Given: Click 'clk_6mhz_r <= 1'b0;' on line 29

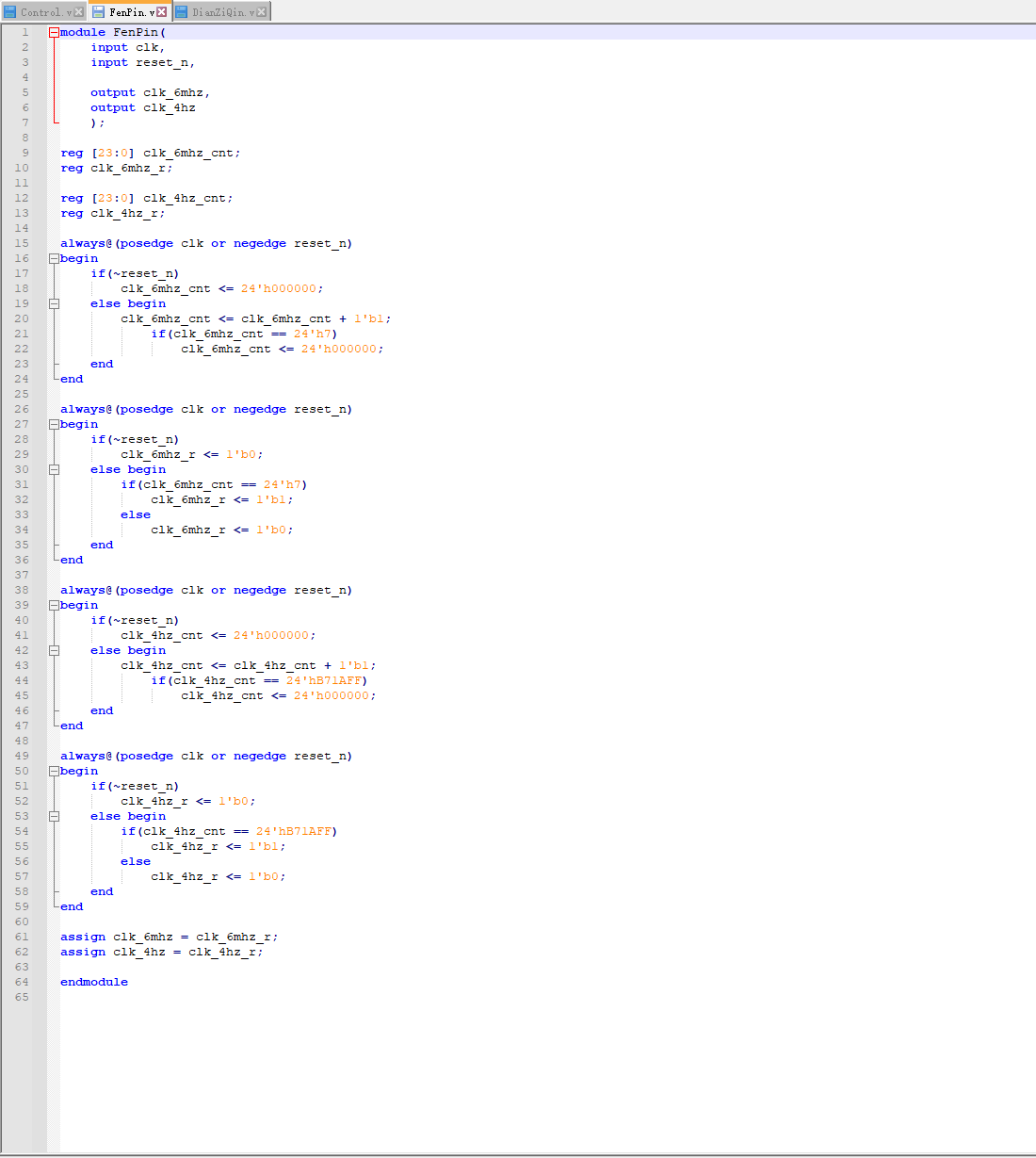Looking at the screenshot, I should click(192, 454).
